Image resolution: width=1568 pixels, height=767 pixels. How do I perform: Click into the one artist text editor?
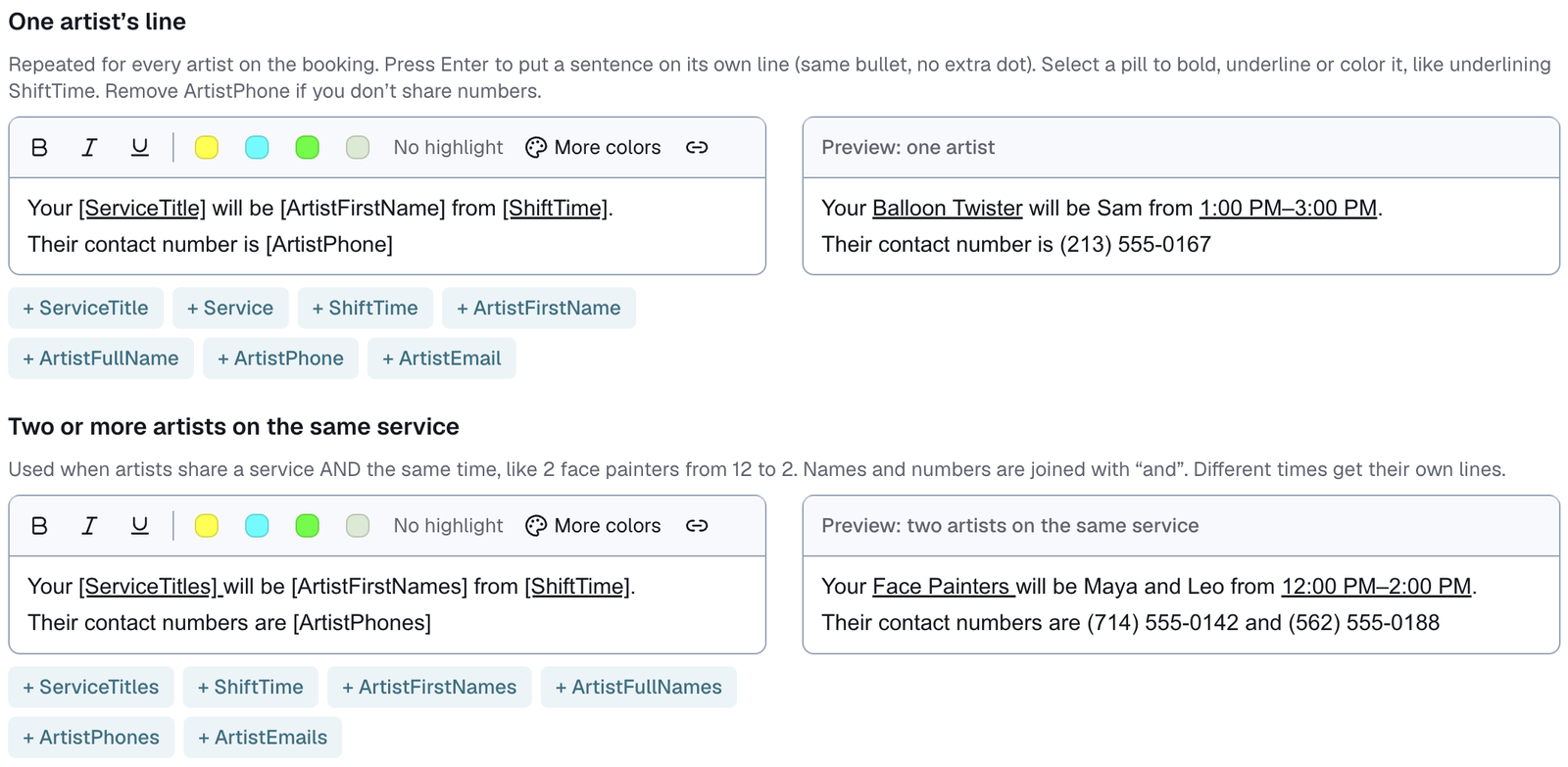coord(387,226)
